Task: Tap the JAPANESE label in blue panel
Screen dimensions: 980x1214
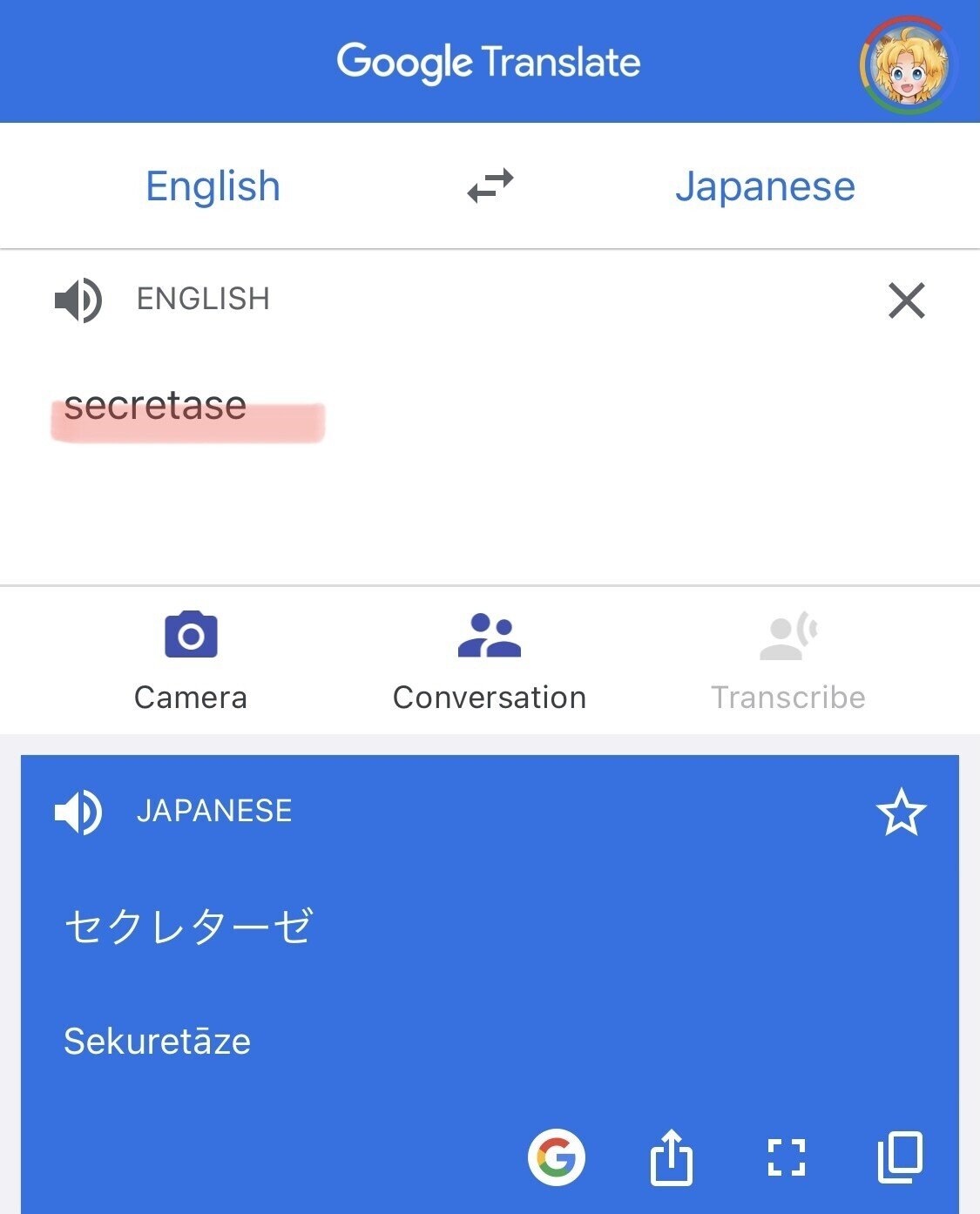Action: tap(215, 812)
